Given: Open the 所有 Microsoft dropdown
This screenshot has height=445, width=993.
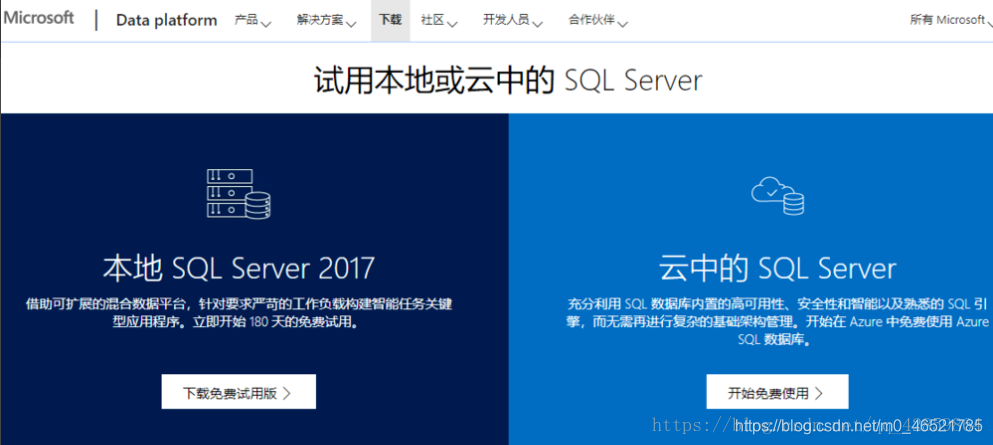Looking at the screenshot, I should coord(951,20).
